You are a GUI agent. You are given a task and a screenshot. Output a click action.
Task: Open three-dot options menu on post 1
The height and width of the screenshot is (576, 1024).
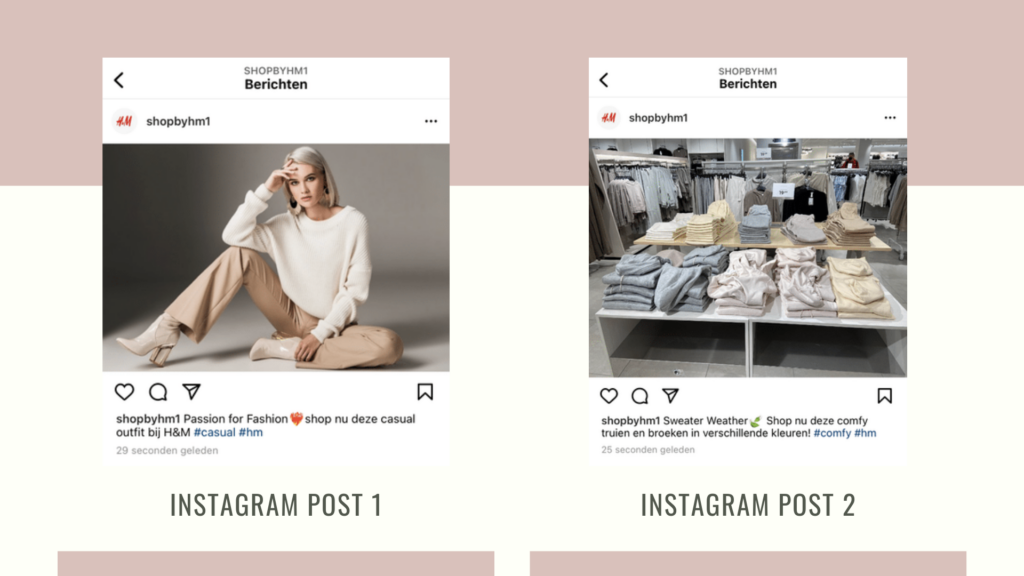(431, 121)
